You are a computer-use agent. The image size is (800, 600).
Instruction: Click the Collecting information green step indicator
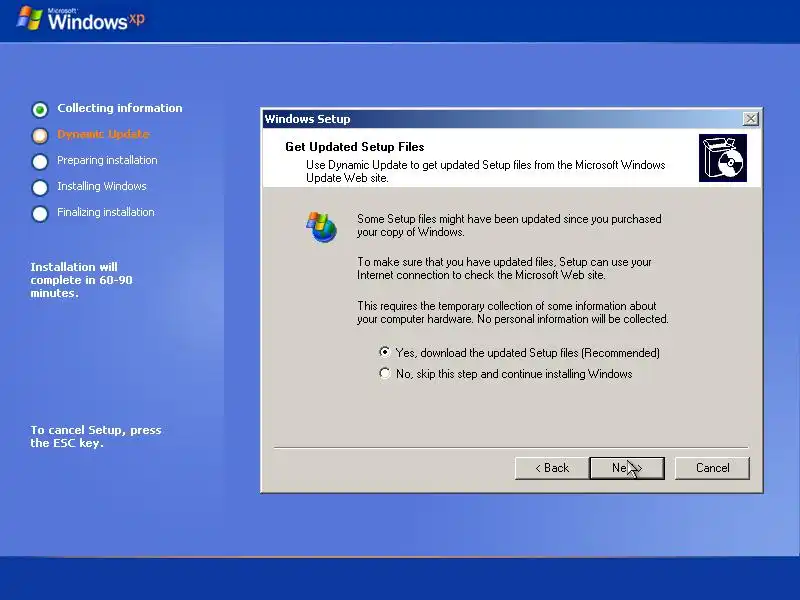click(x=40, y=109)
